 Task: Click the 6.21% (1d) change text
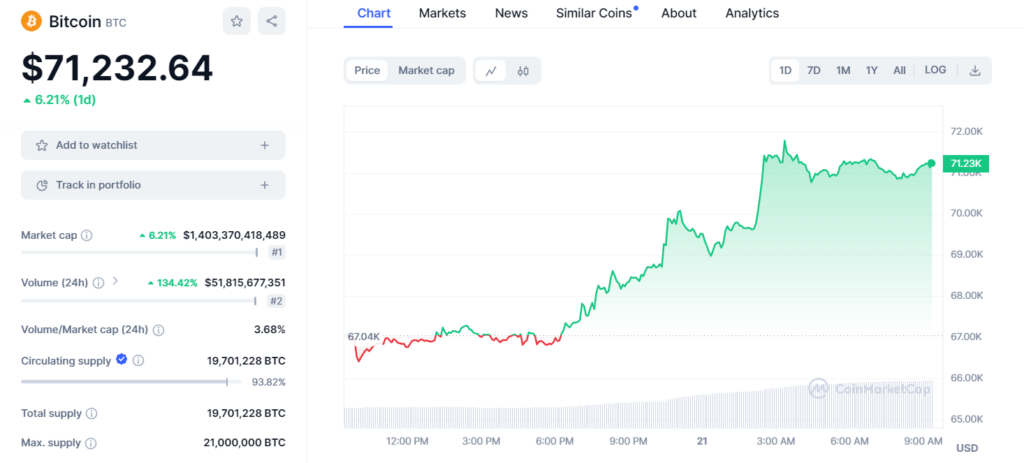(59, 100)
